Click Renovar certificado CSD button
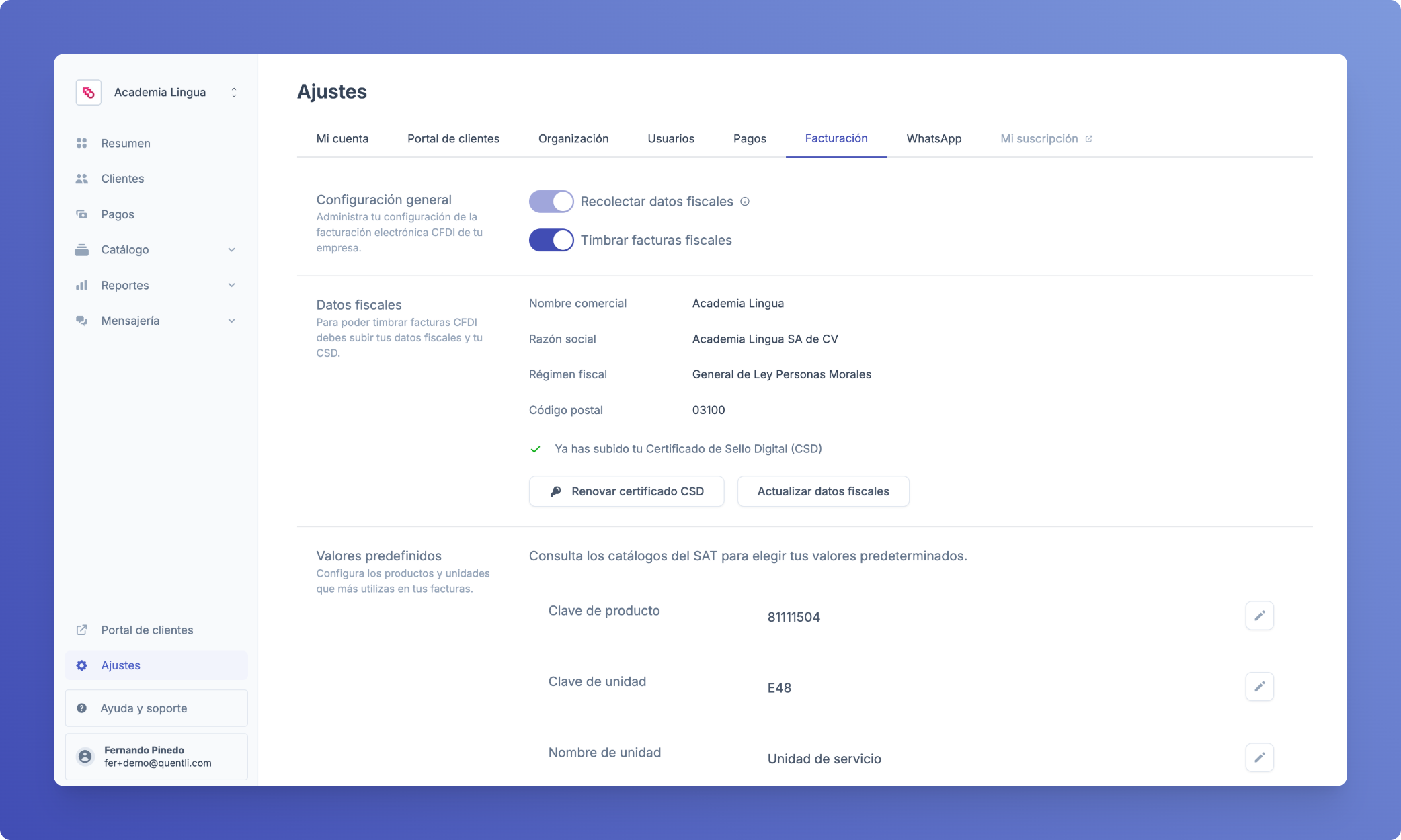 (626, 491)
